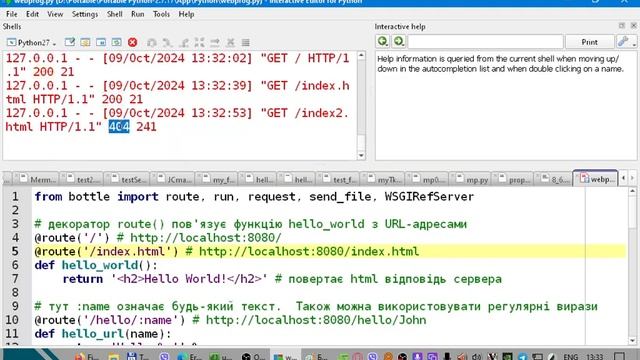The width and height of the screenshot is (640, 360).
Task: Click the greyed debug step-into icon
Action: [x=183, y=42]
